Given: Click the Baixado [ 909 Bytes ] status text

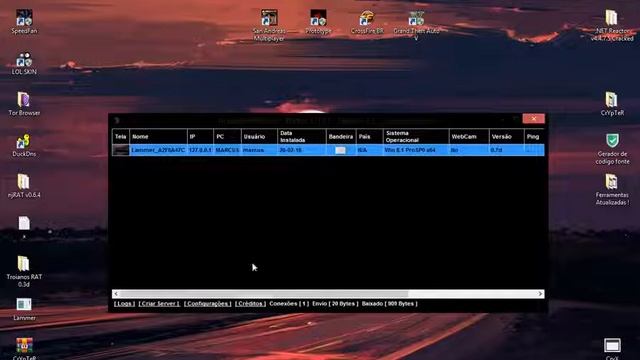Looking at the screenshot, I should click(x=389, y=304).
